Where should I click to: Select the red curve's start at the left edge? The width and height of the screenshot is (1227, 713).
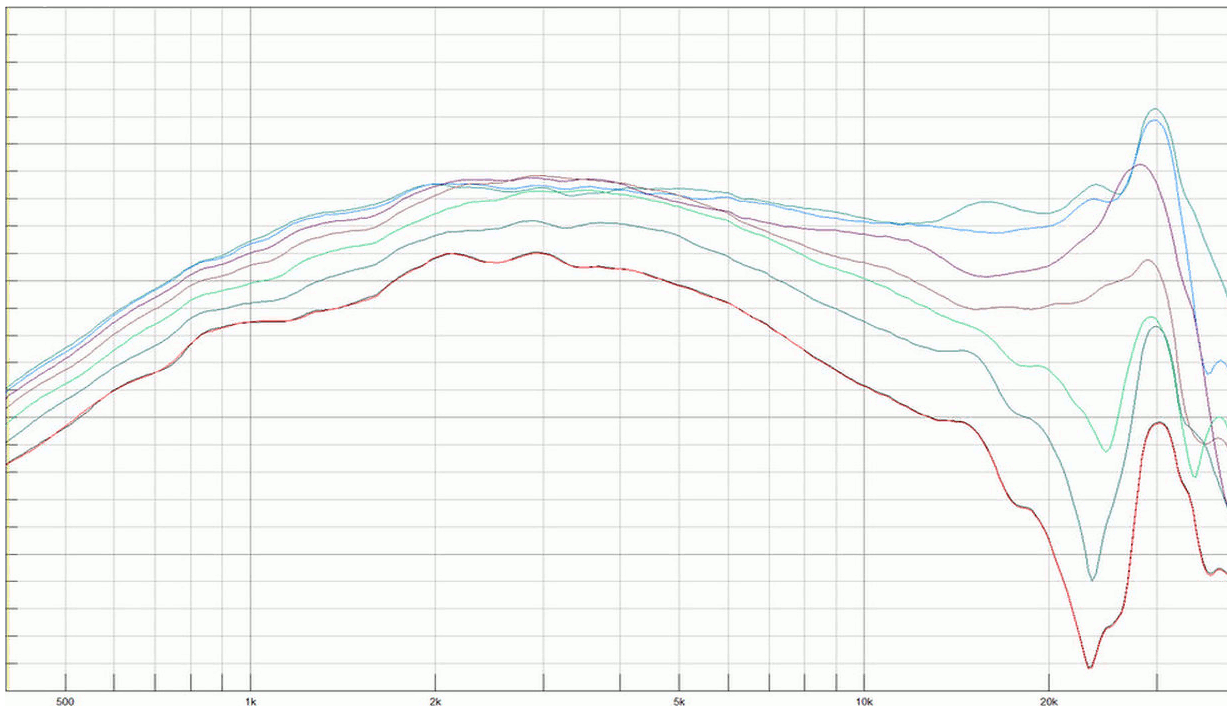coord(8,463)
